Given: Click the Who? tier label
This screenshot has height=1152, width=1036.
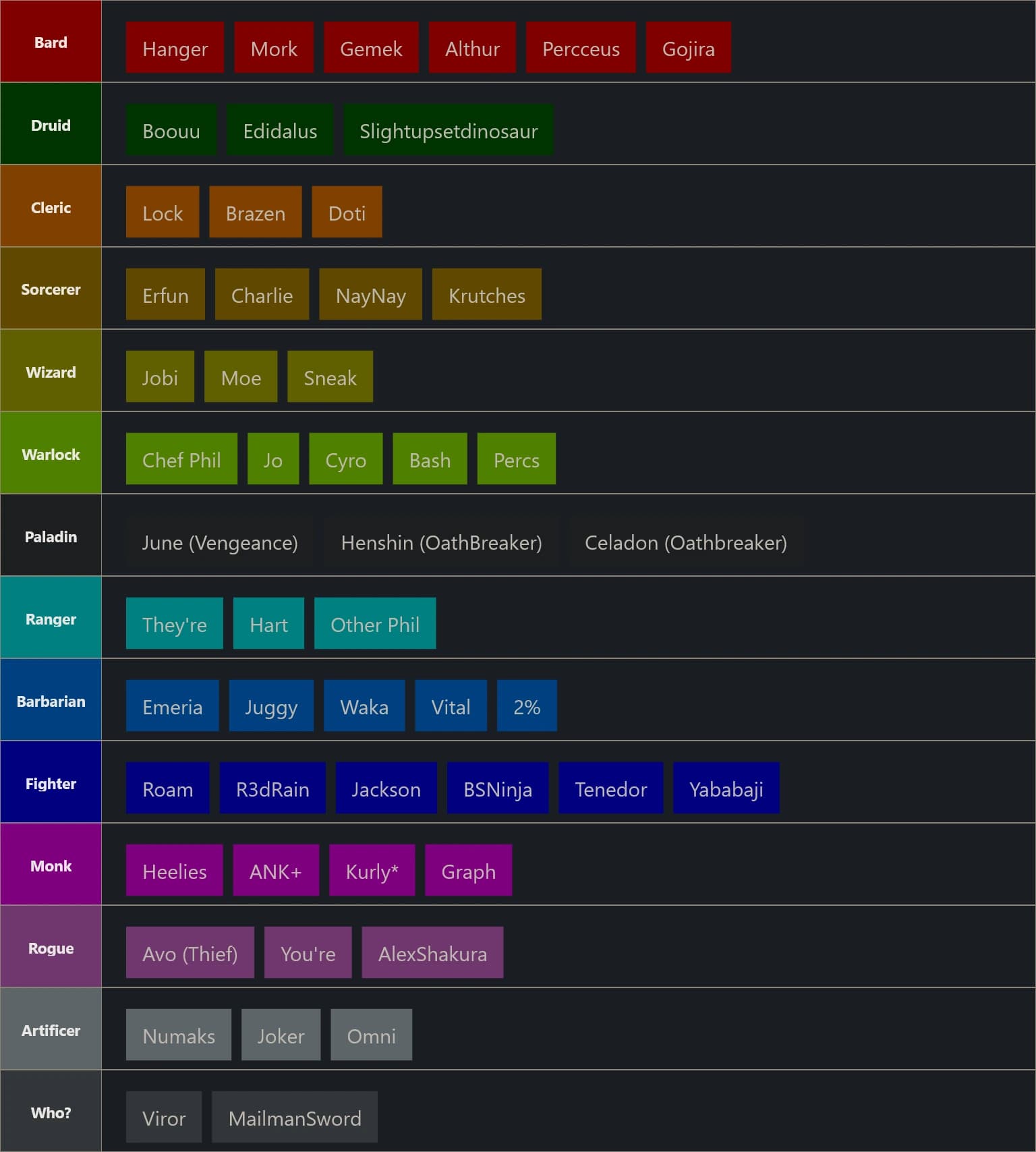Looking at the screenshot, I should (x=51, y=1112).
